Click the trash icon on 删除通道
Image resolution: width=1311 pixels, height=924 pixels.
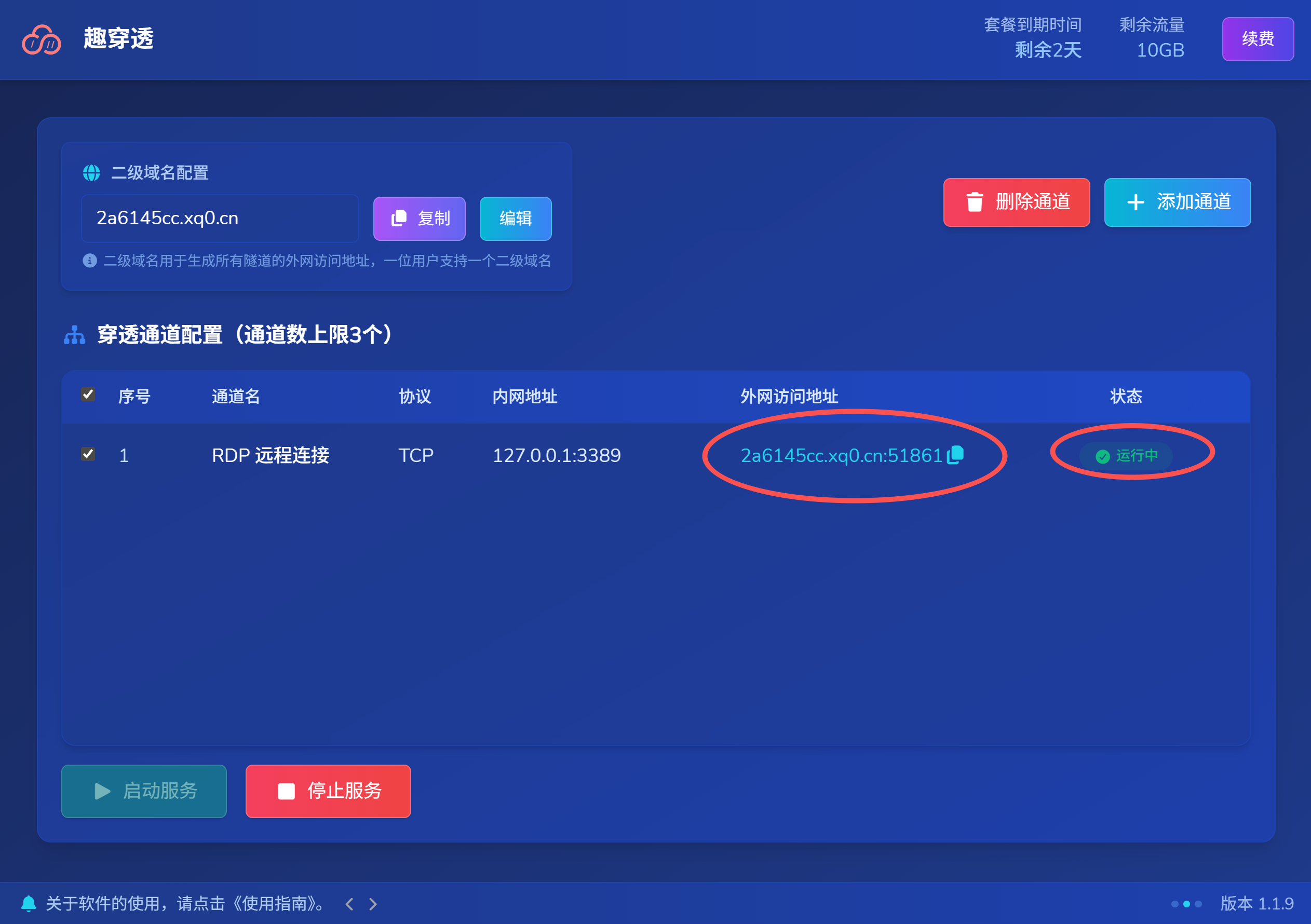974,202
